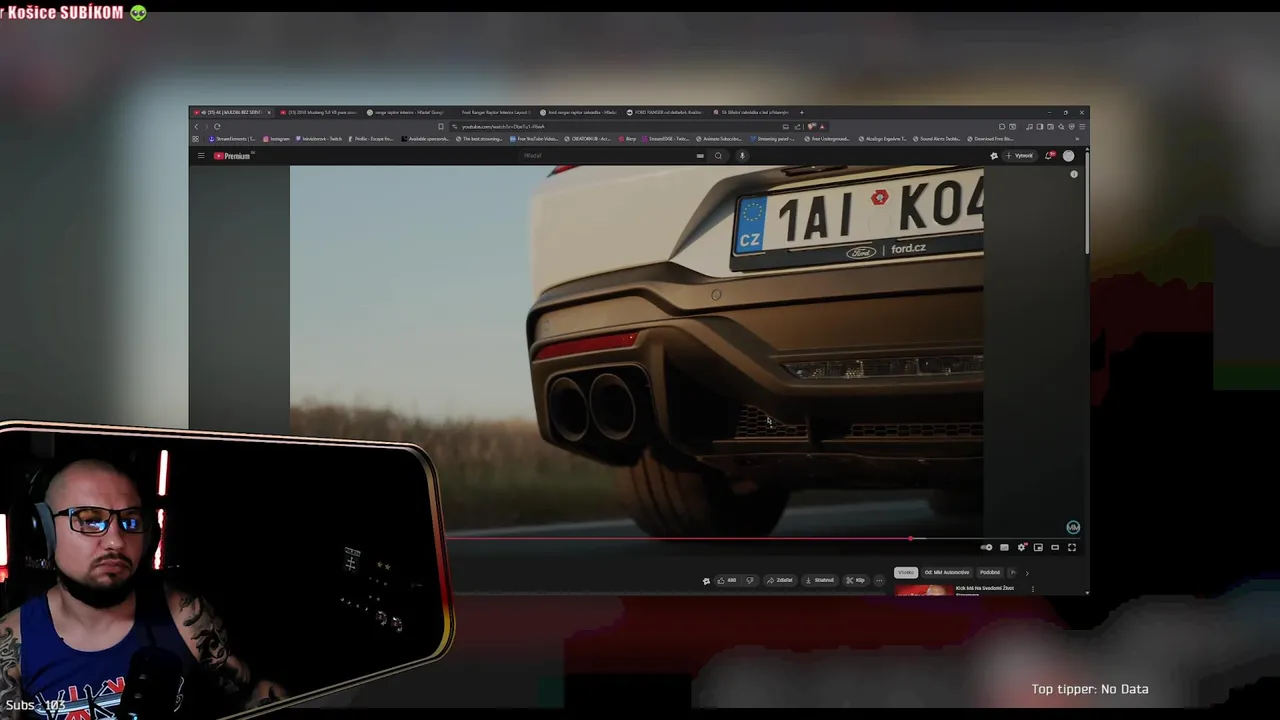The image size is (1280, 720).
Task: Close the active YouTube tab
Action: [x=269, y=112]
